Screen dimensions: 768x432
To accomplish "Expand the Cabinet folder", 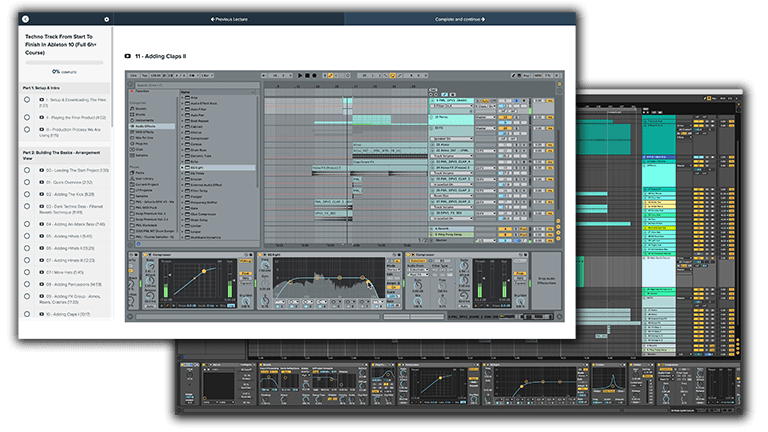I will [x=182, y=126].
